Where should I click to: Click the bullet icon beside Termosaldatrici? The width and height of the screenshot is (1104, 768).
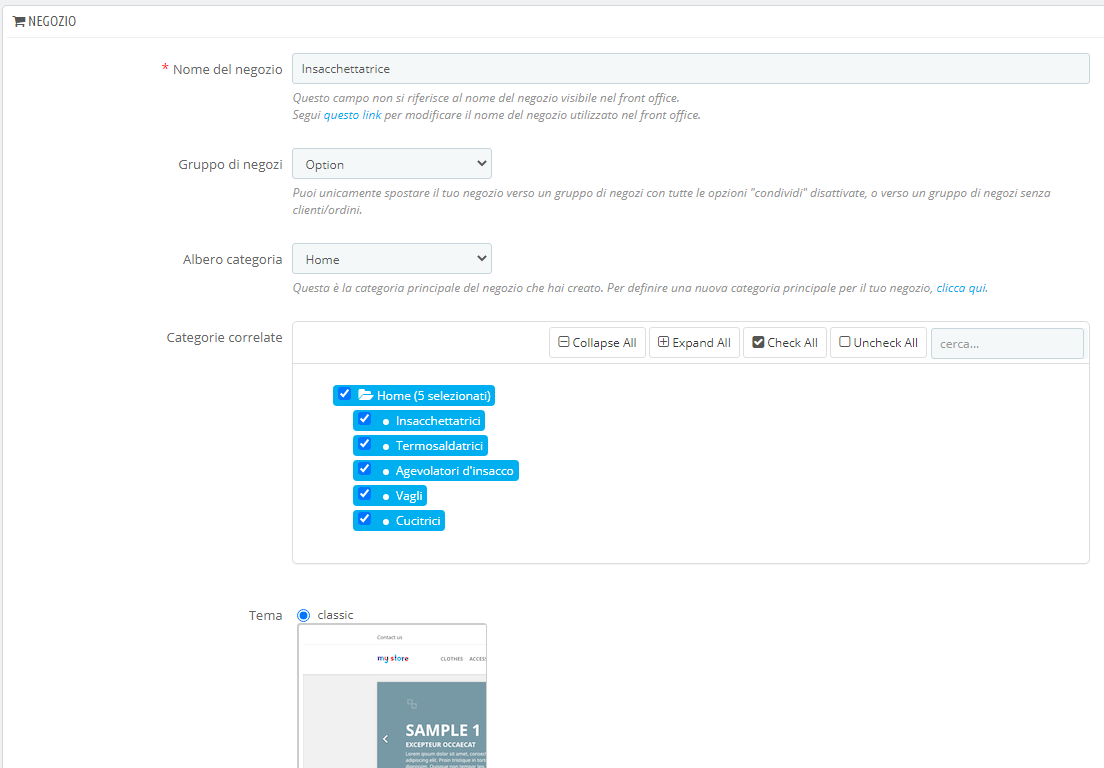[386, 447]
